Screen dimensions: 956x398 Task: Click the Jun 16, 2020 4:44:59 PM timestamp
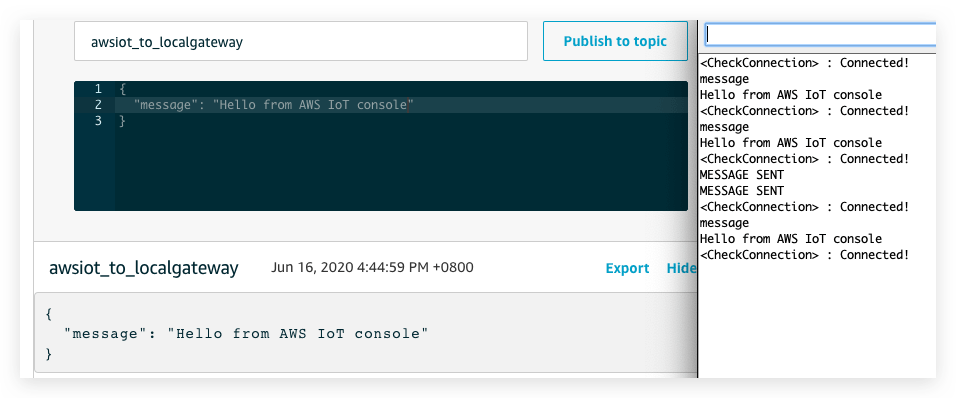coord(372,268)
